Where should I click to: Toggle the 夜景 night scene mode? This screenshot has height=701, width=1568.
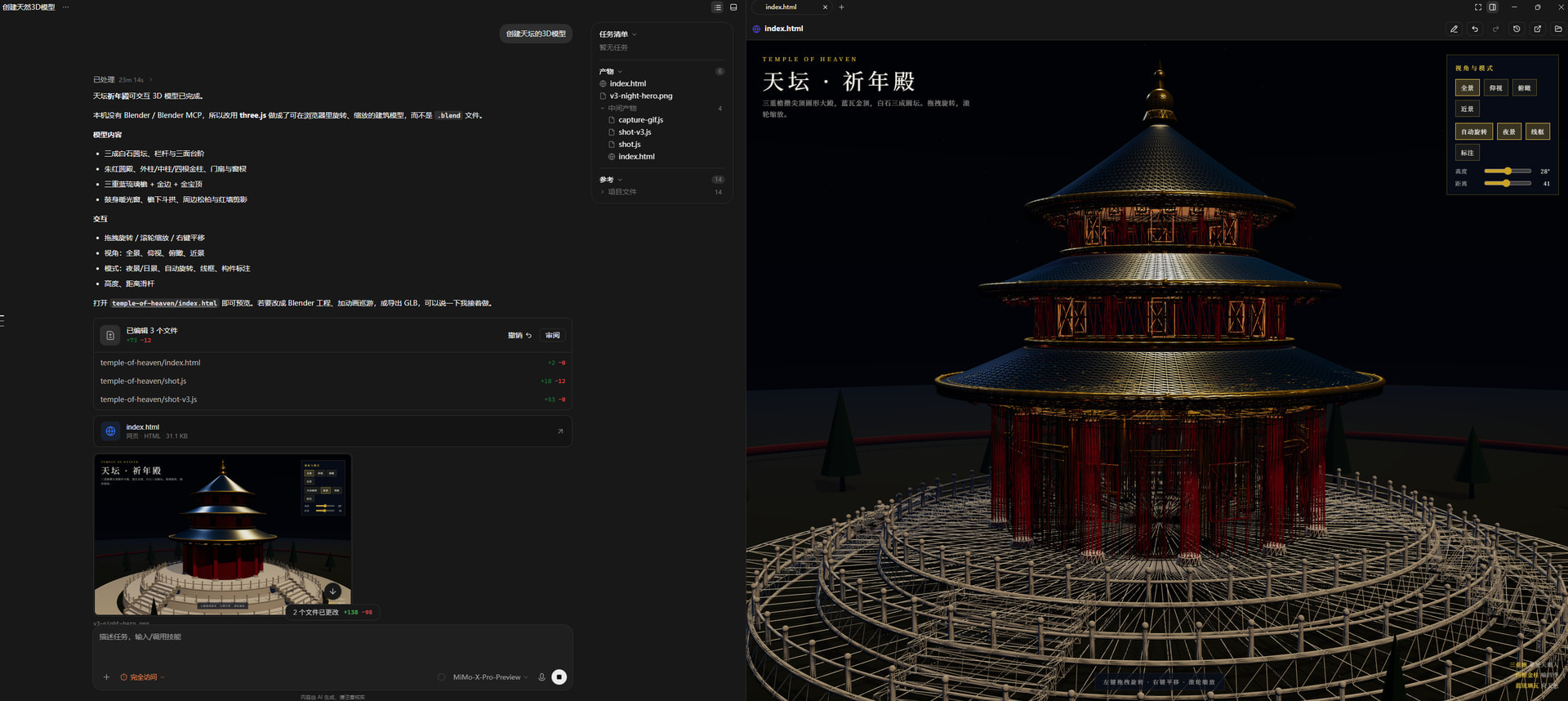click(1509, 132)
